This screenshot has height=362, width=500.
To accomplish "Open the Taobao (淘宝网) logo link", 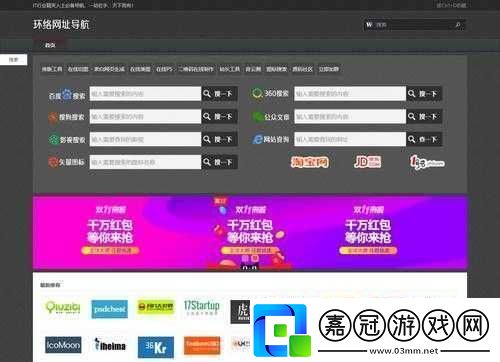I will (310, 162).
